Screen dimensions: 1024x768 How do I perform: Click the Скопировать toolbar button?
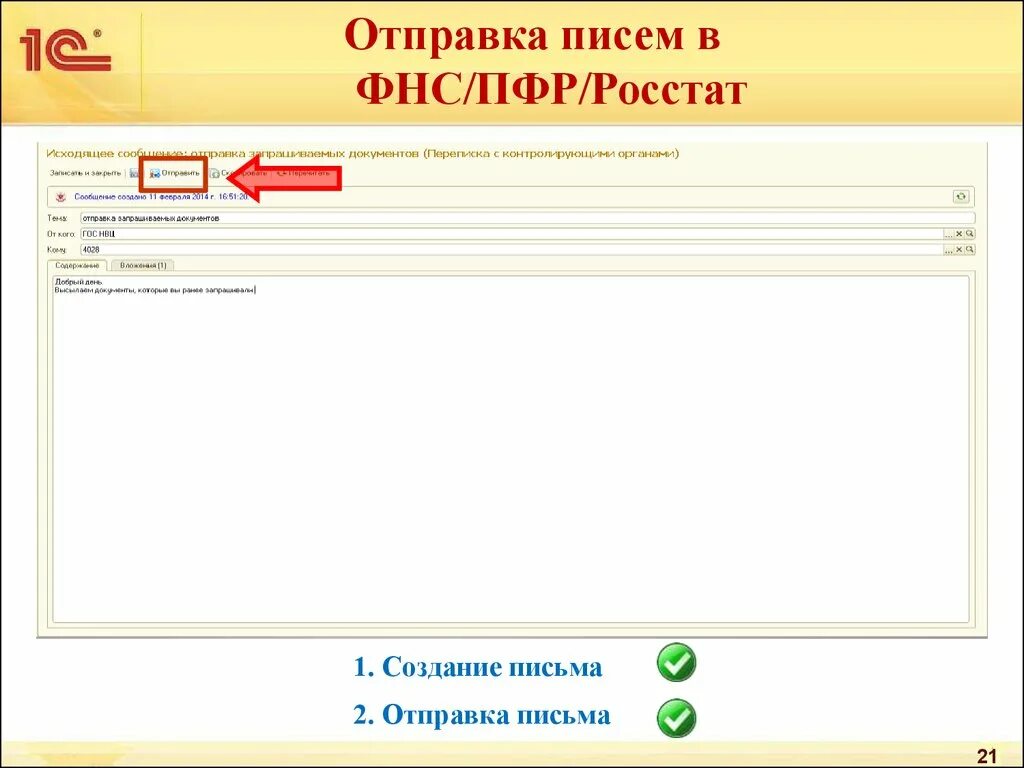pyautogui.click(x=239, y=174)
